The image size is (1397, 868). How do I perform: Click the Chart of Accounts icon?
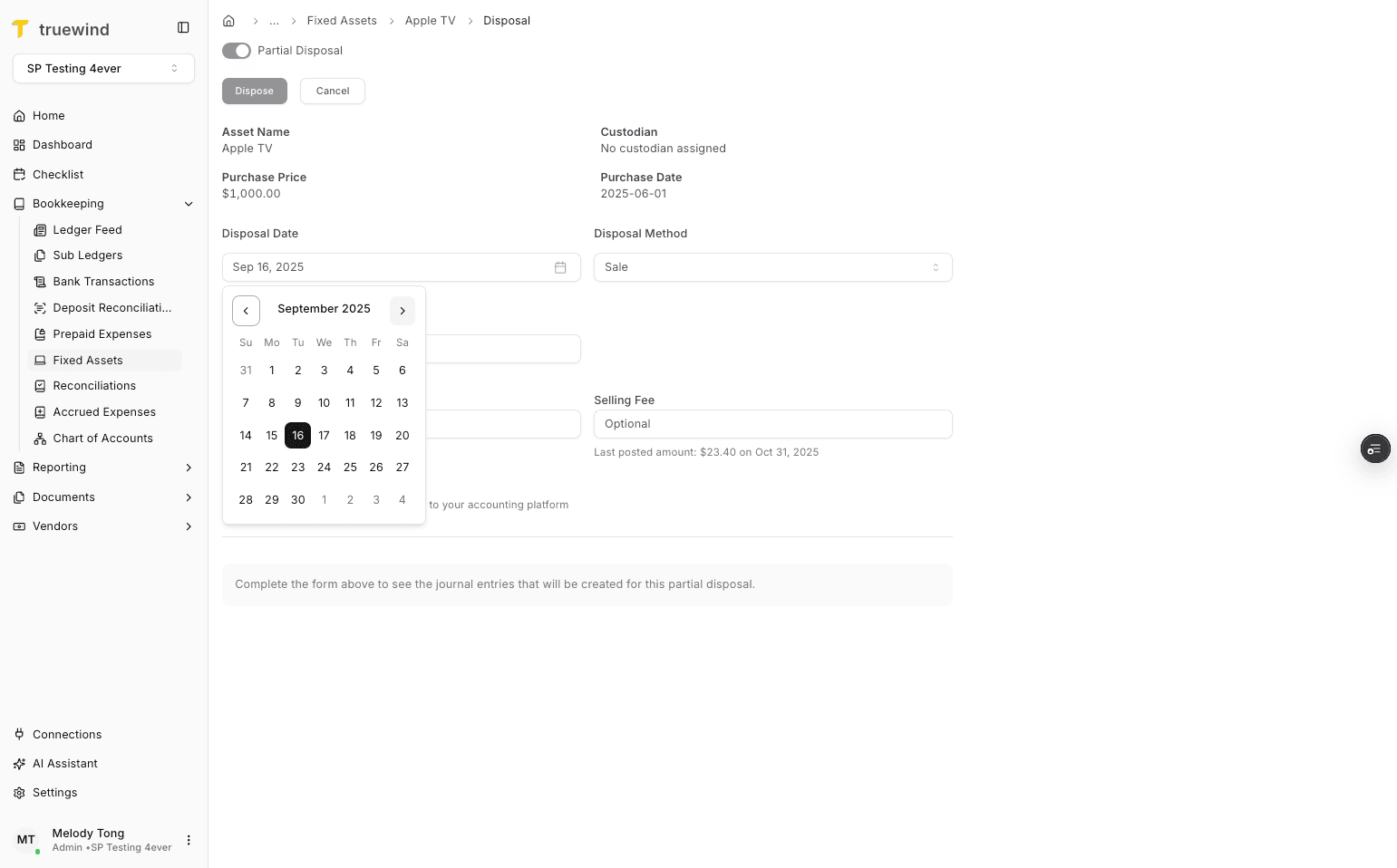pos(40,438)
